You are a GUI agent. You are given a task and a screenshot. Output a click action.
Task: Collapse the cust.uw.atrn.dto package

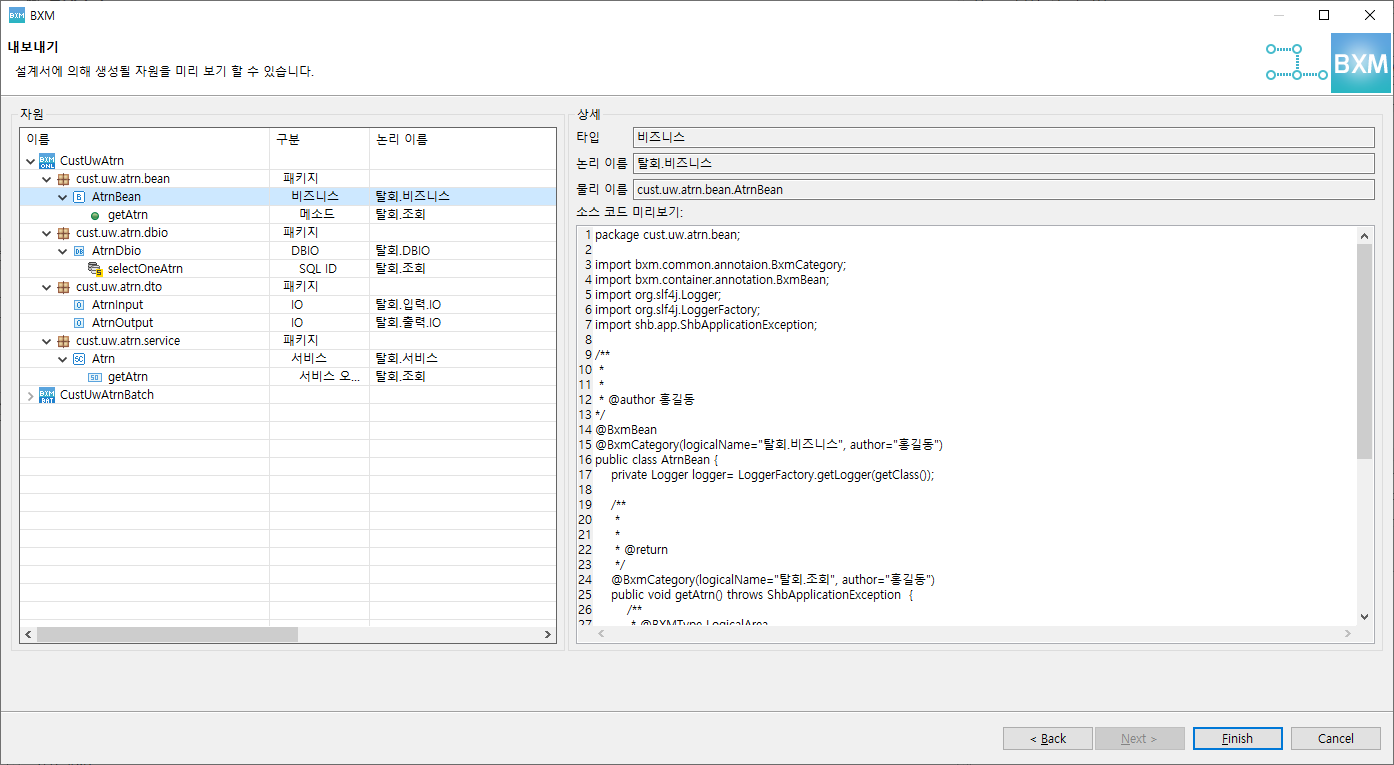tap(46, 287)
